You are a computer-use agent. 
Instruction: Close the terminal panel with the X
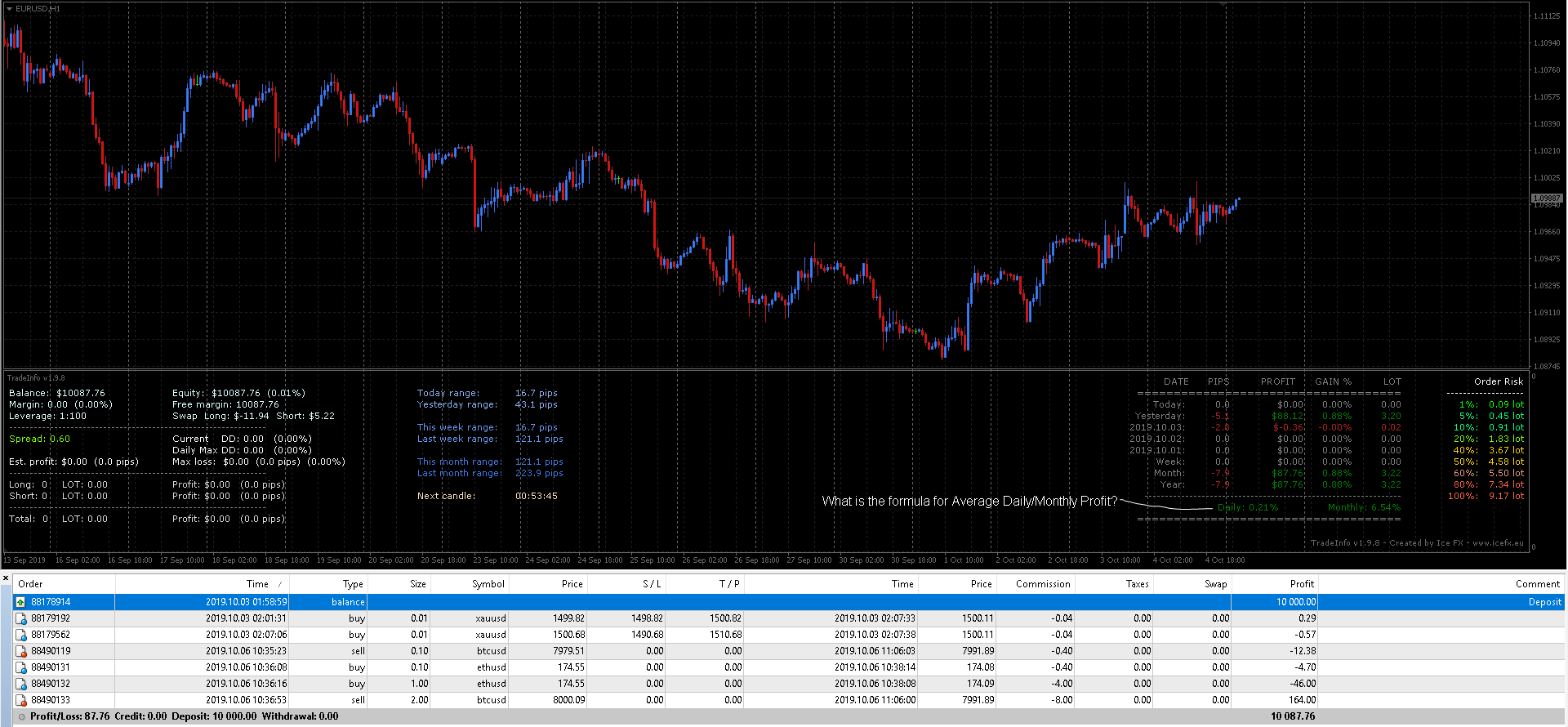(6, 578)
